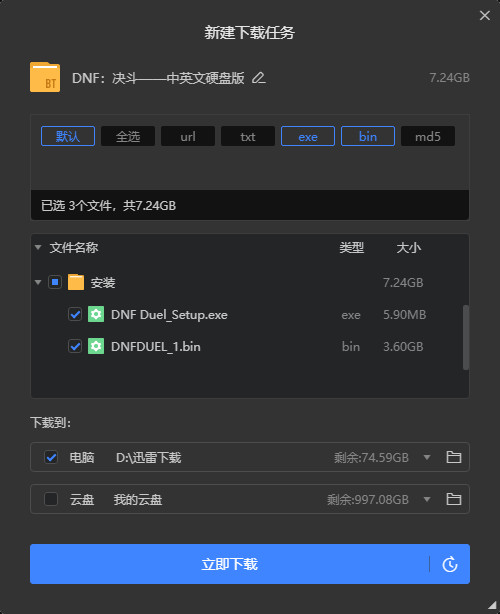The width and height of the screenshot is (500, 614).
Task: Open the folder browser for 云盘
Action: tap(453, 499)
